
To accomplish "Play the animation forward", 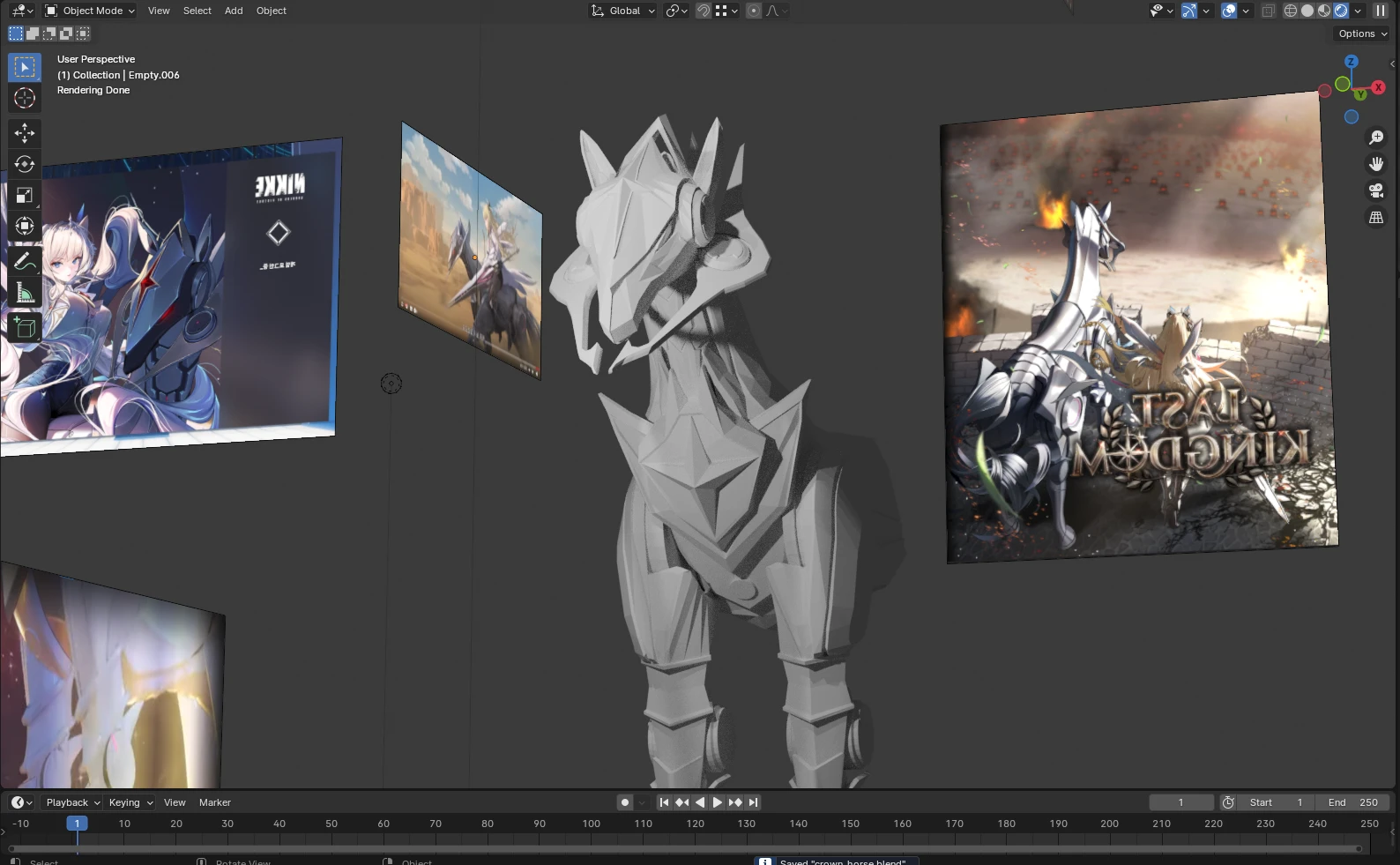I will (x=718, y=802).
